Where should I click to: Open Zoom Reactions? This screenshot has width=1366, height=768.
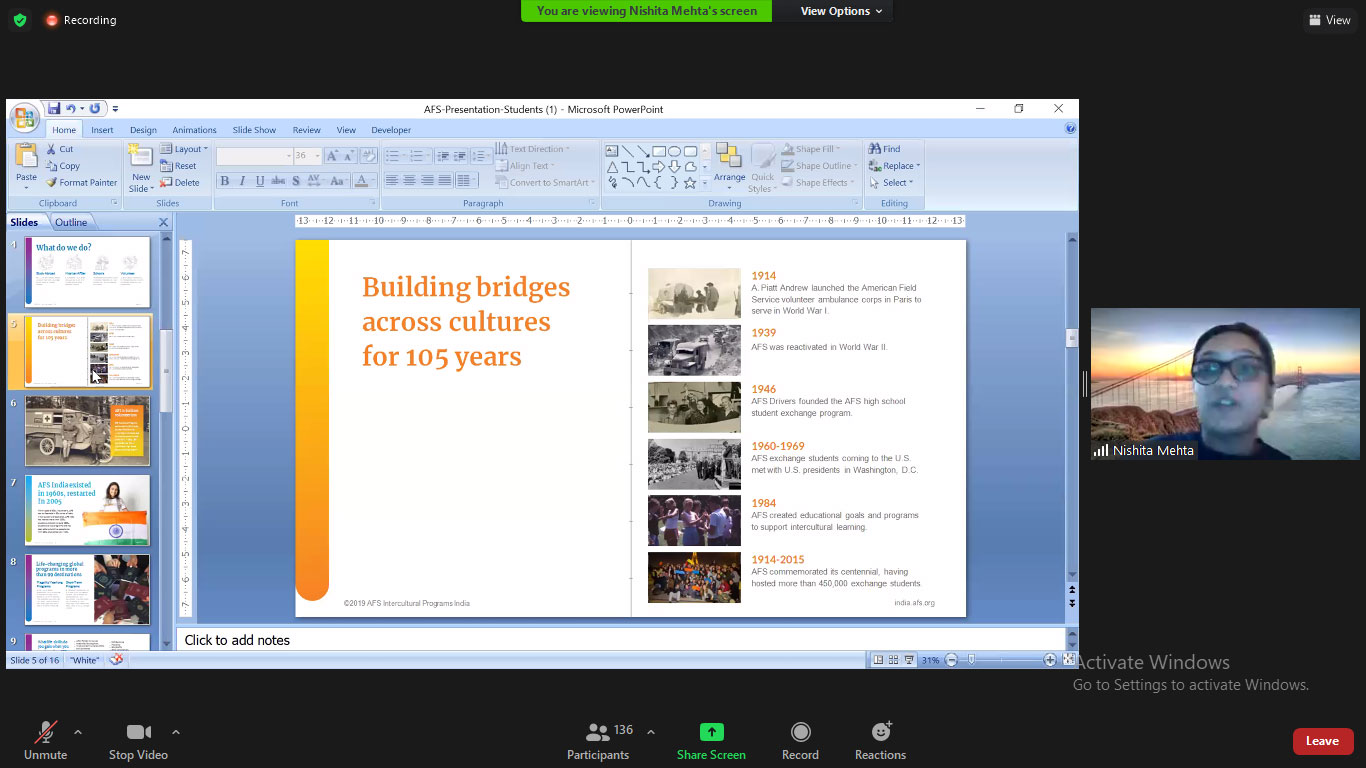[880, 741]
